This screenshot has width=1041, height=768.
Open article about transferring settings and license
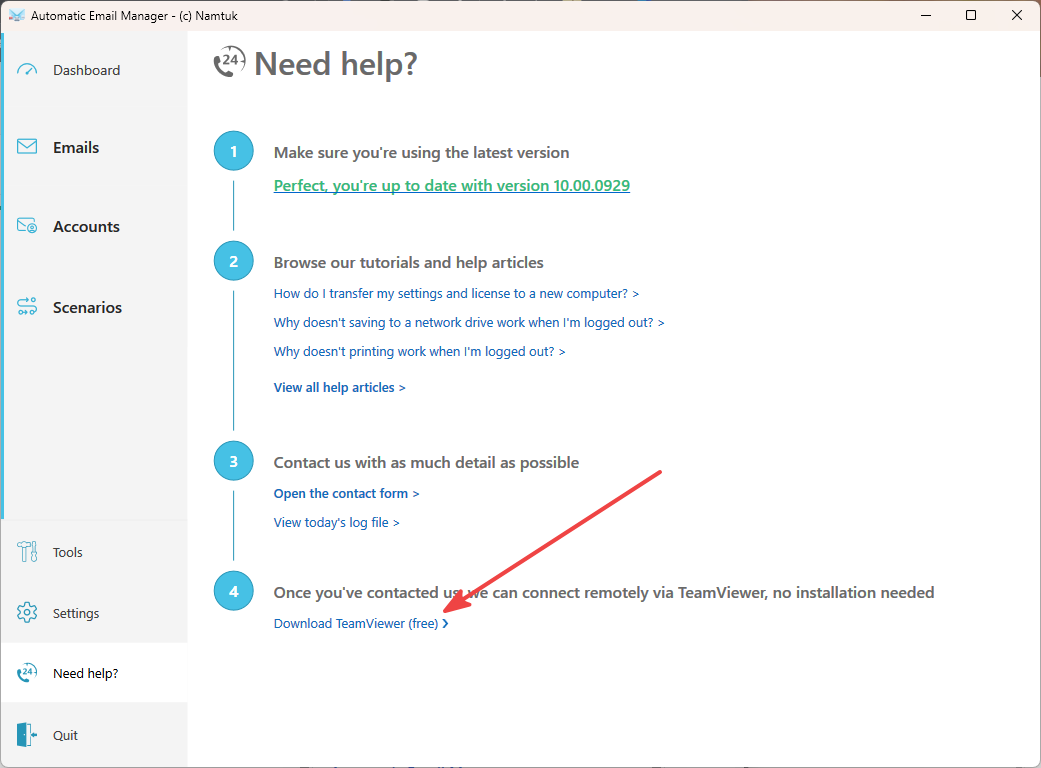point(456,293)
